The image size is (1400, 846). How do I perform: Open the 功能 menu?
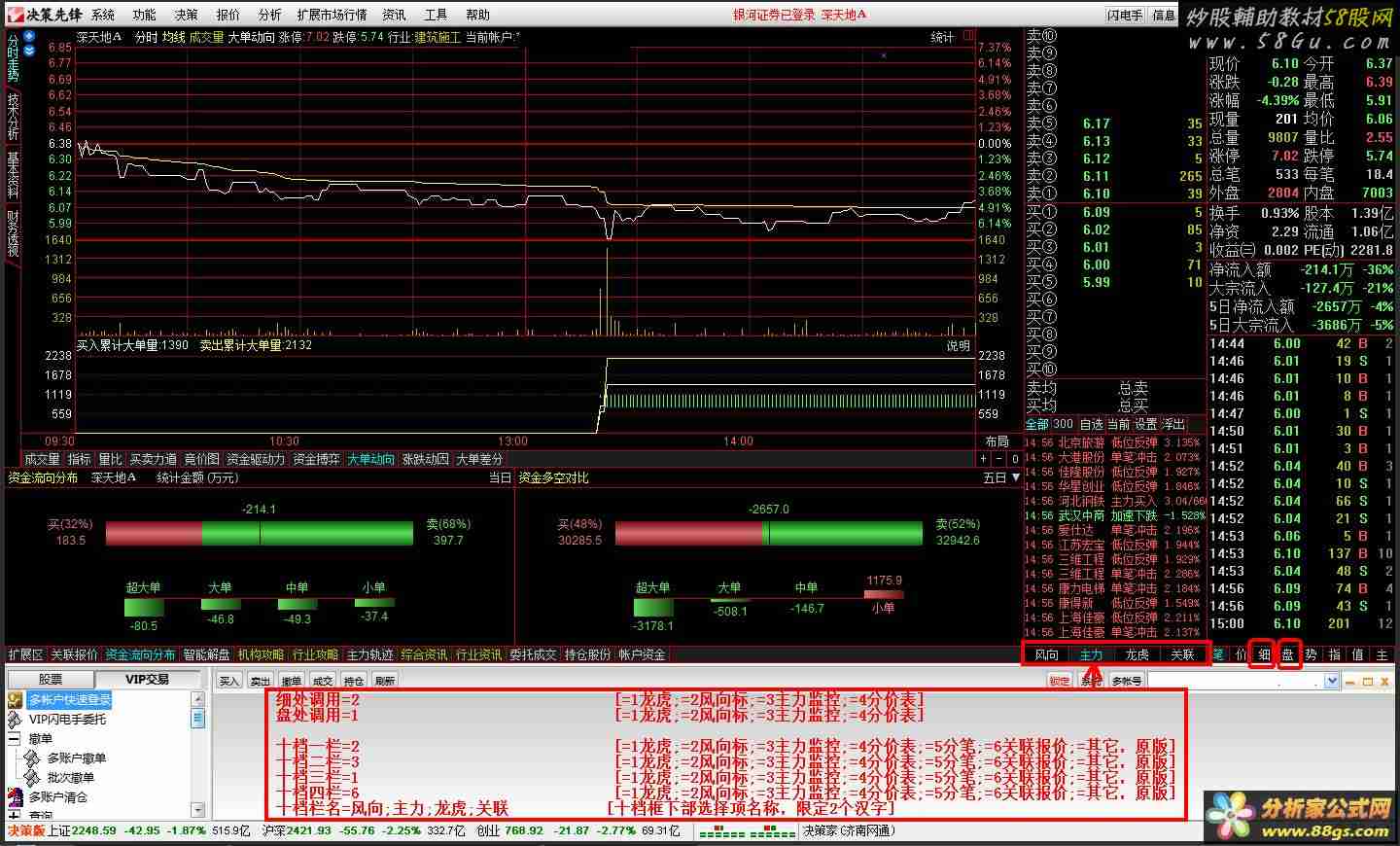(145, 15)
